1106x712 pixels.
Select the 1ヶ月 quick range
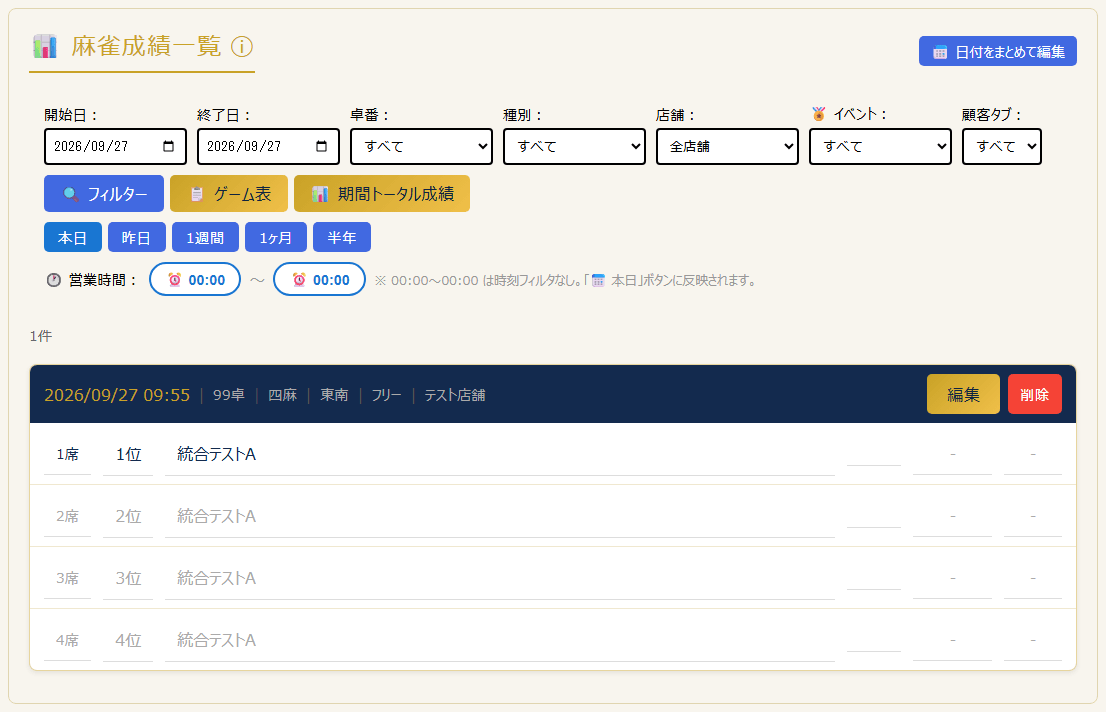pos(276,237)
